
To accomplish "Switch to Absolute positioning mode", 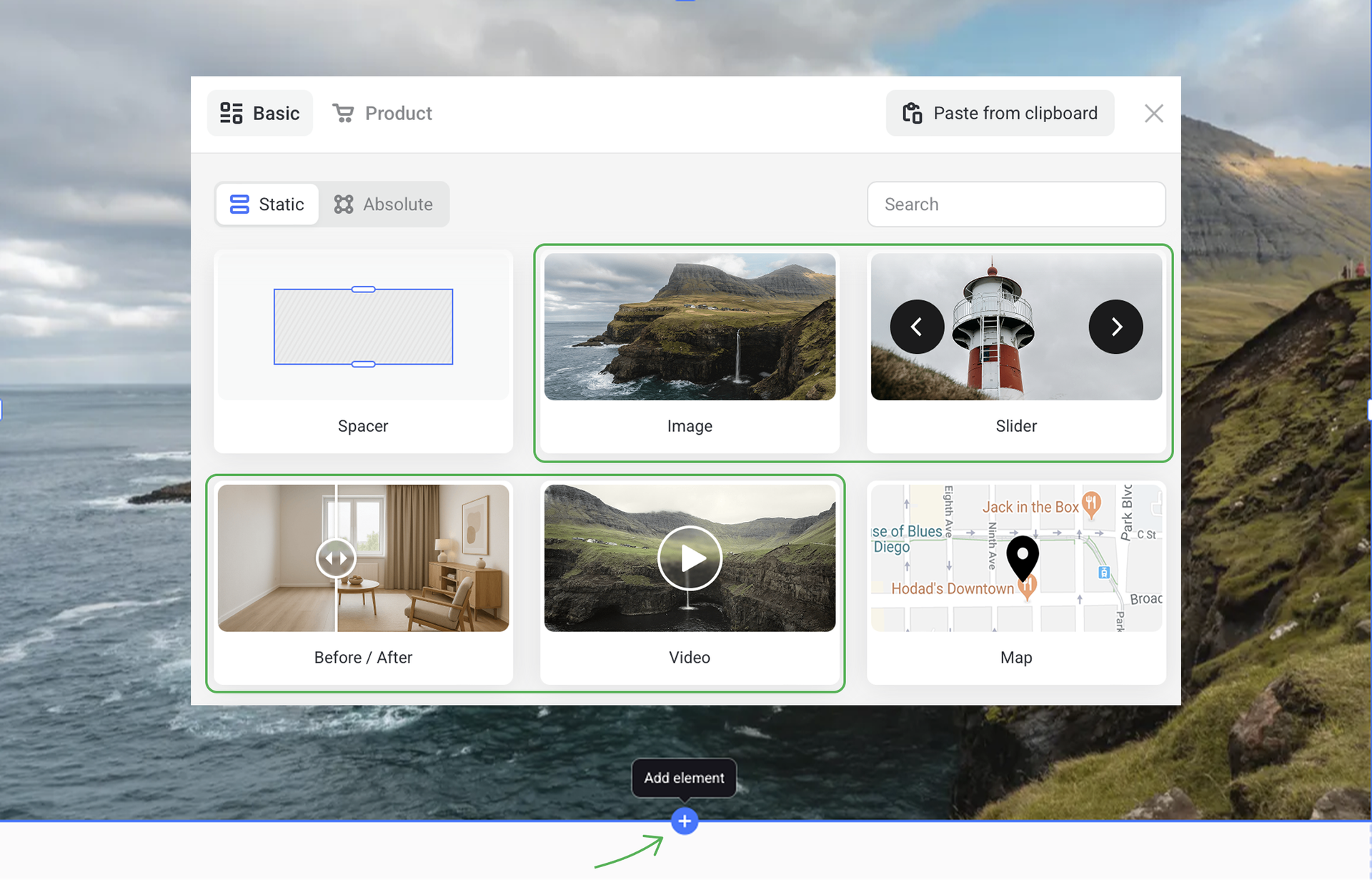I will (x=384, y=204).
